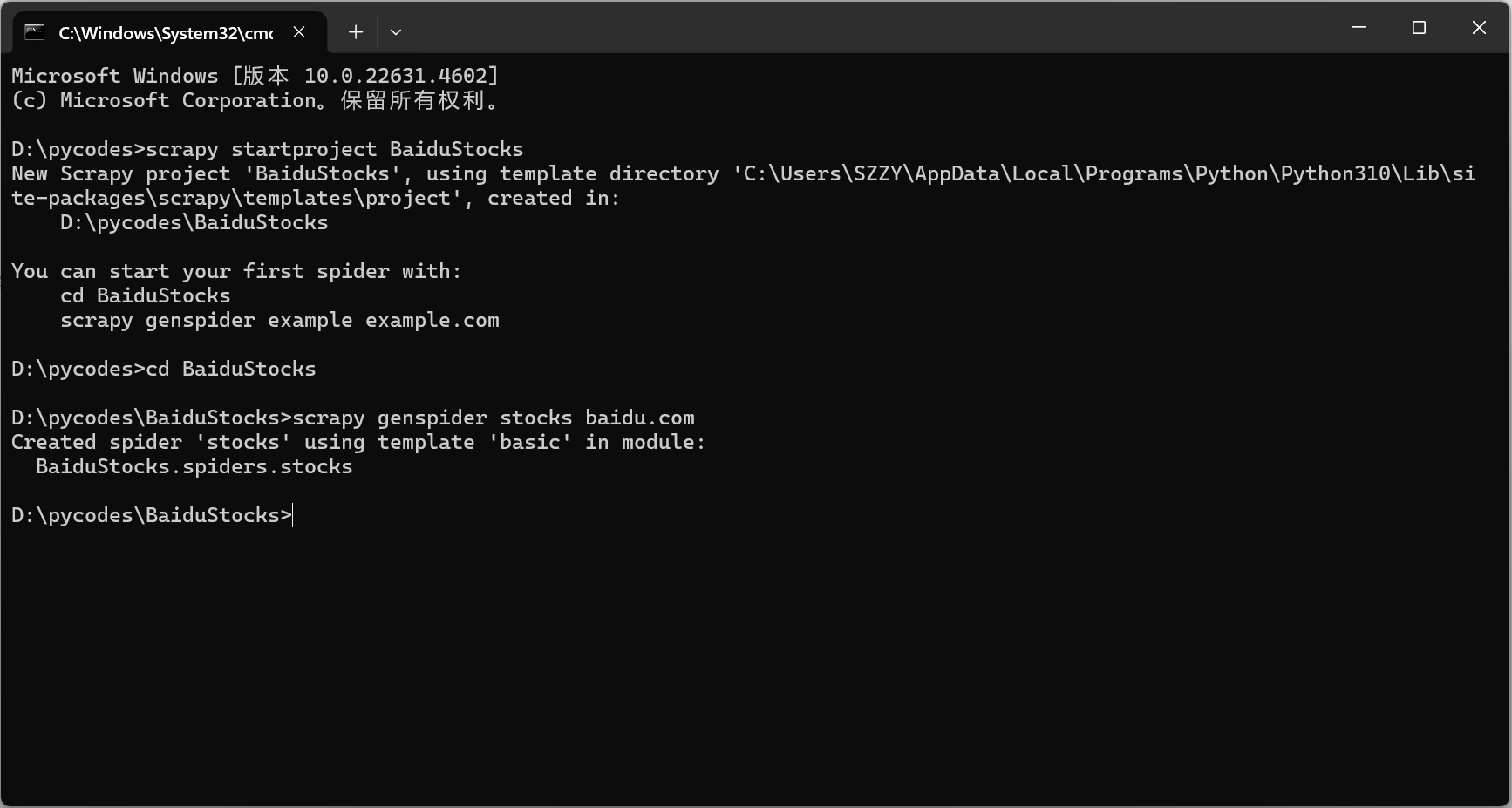Screen dimensions: 1512x808
Task: Close the terminal window
Action: point(1479,28)
